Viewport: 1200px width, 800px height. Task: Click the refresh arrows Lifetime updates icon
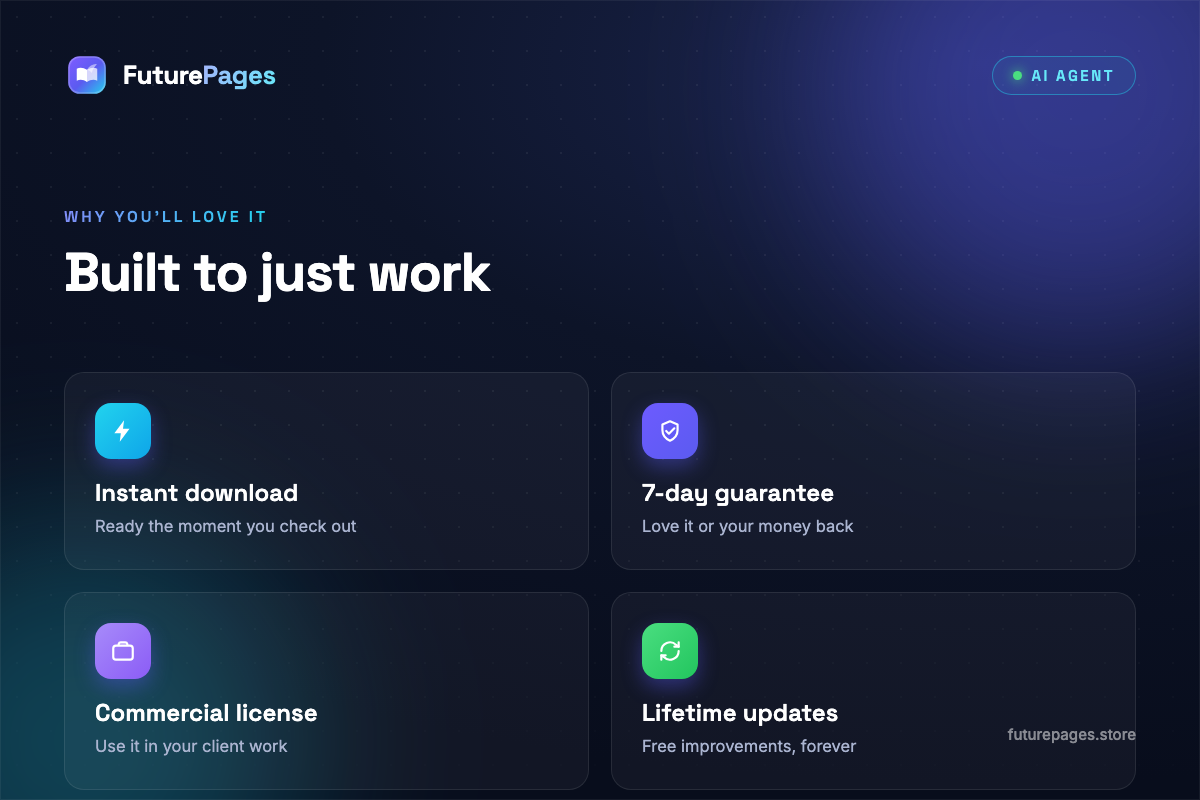click(x=670, y=651)
